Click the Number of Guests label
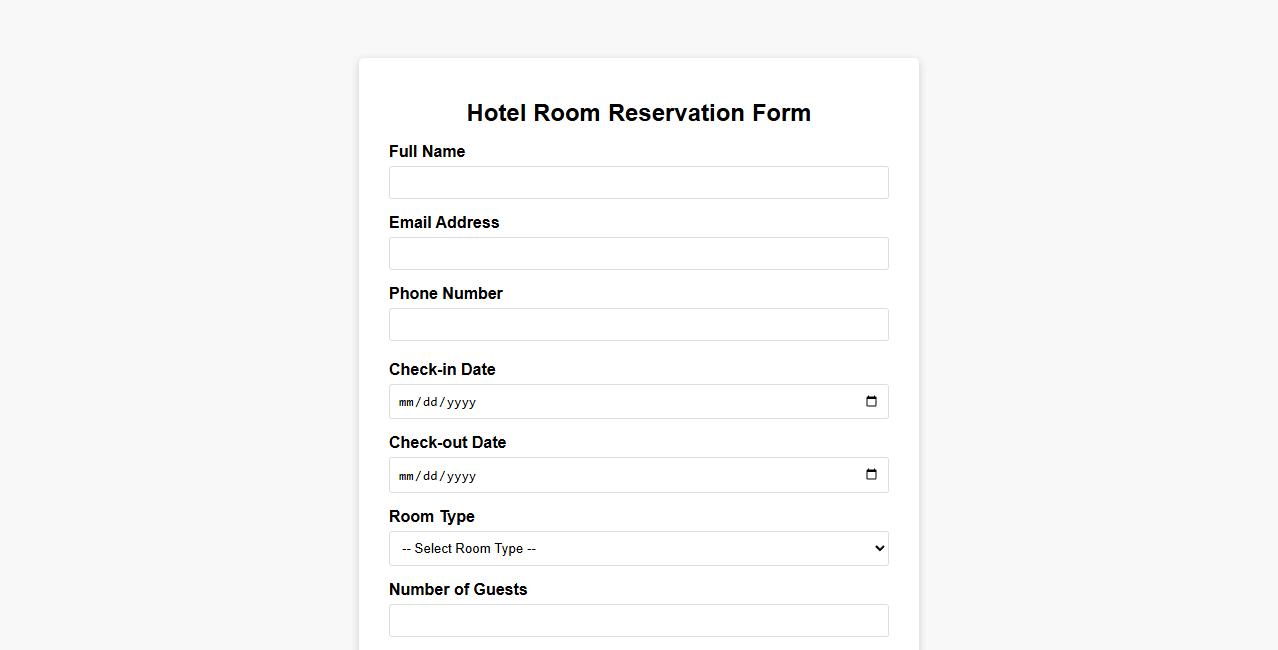Viewport: 1278px width, 650px height. [x=458, y=589]
